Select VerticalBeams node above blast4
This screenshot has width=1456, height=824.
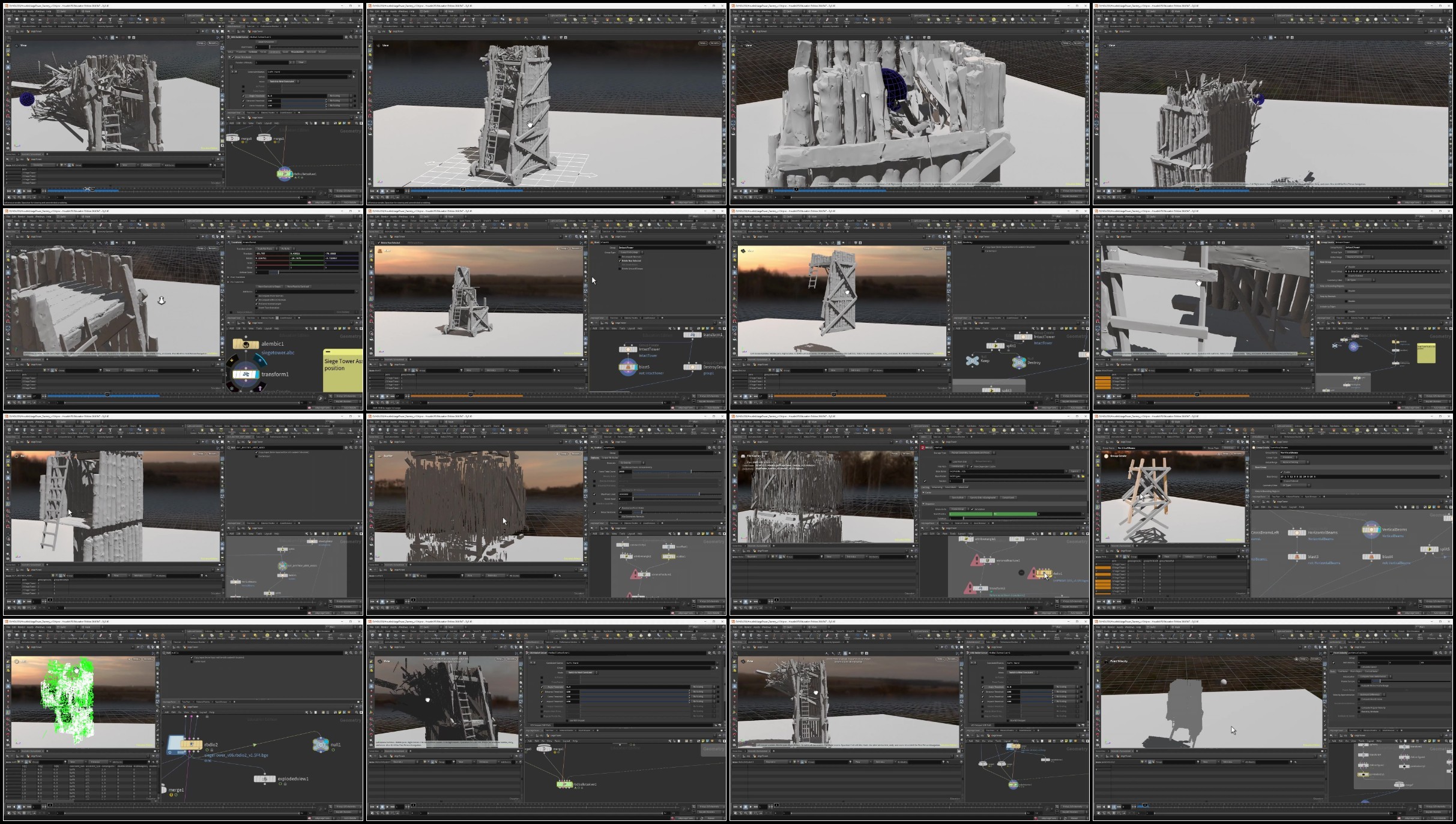coord(1371,529)
